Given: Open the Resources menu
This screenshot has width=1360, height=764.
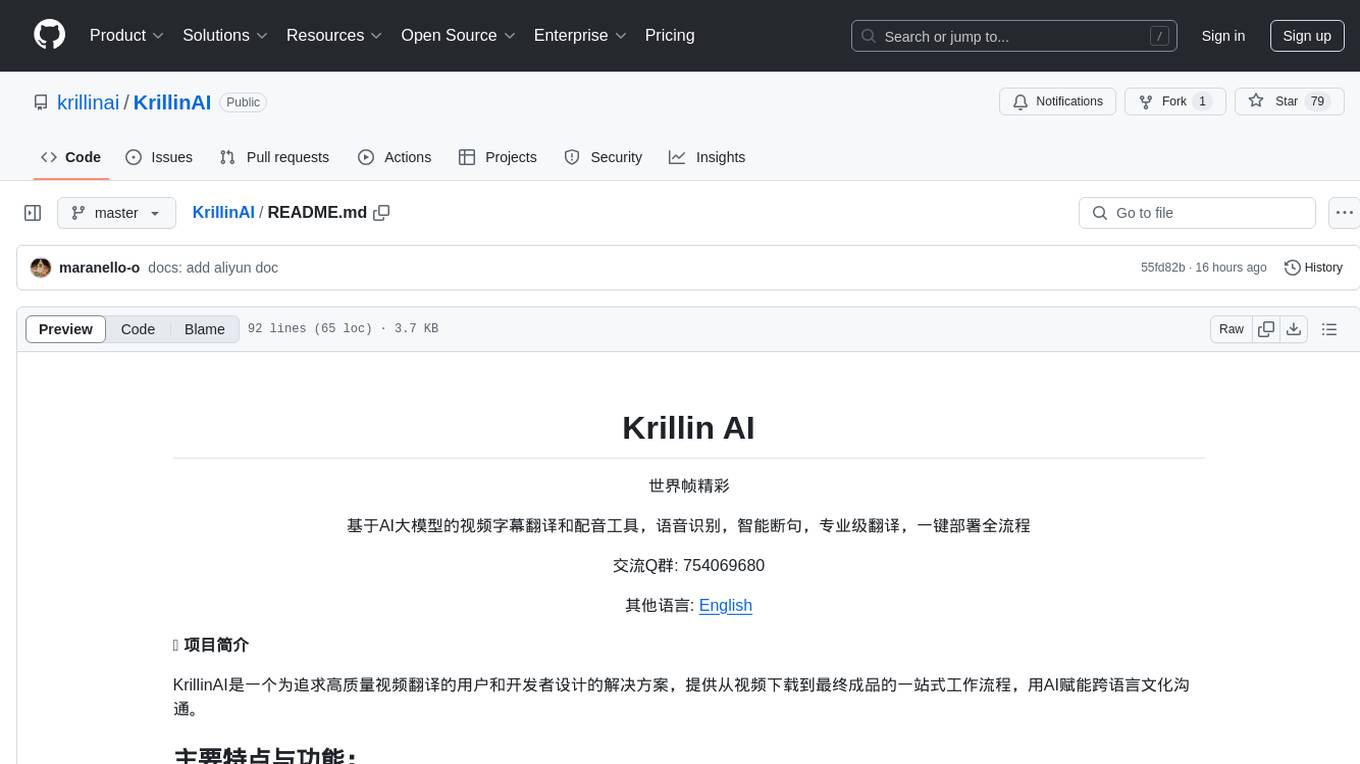Looking at the screenshot, I should point(334,35).
